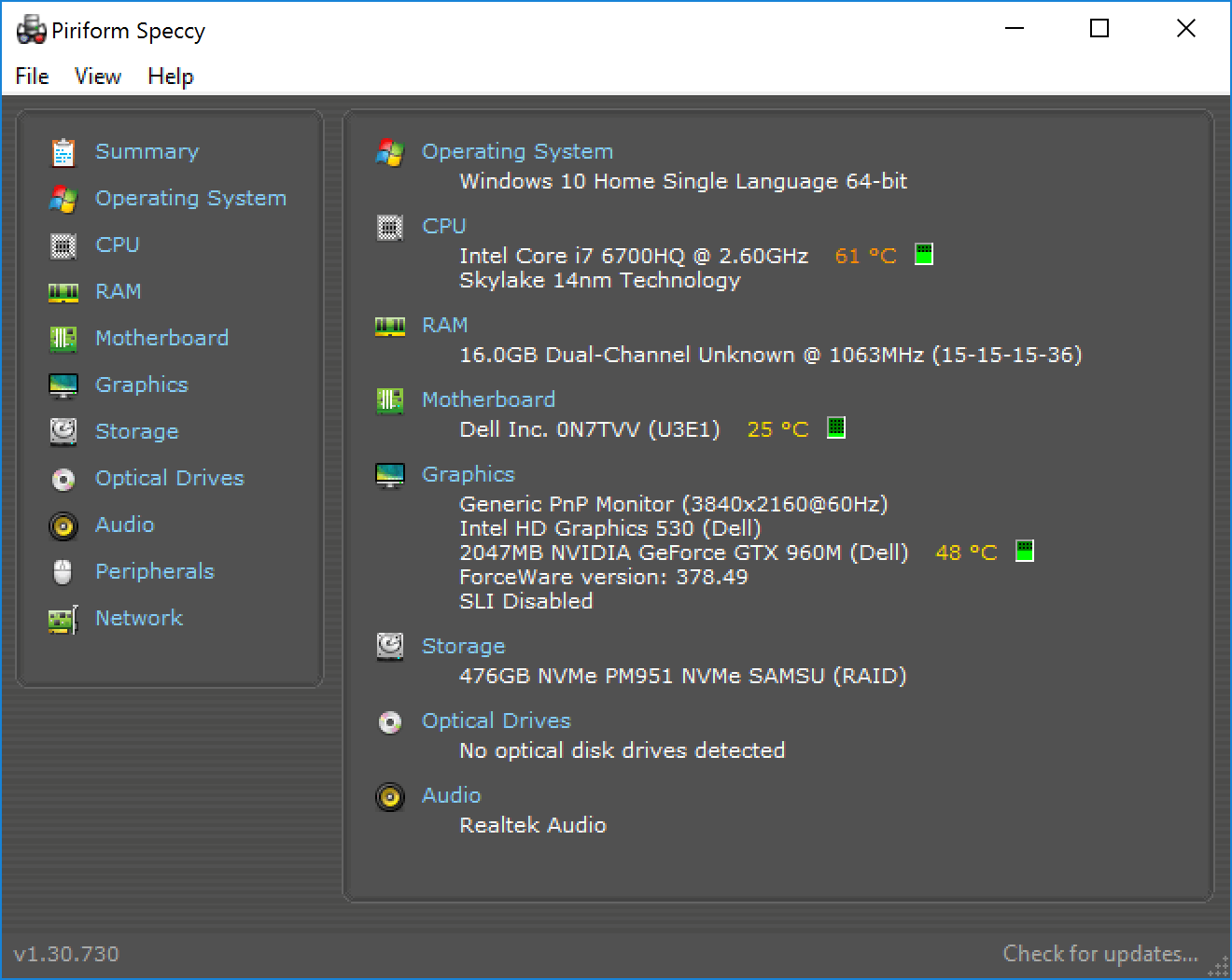
Task: Click the ForceWare version 378.49 text
Action: (603, 577)
